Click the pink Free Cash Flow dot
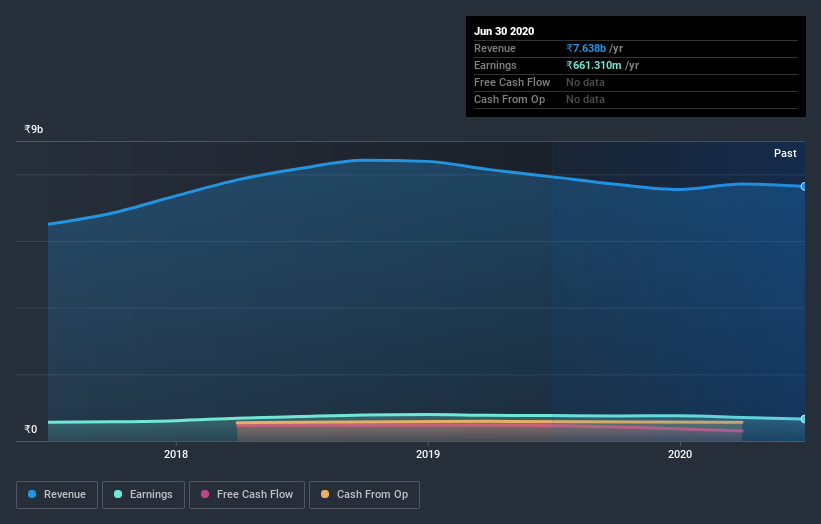 (x=205, y=494)
